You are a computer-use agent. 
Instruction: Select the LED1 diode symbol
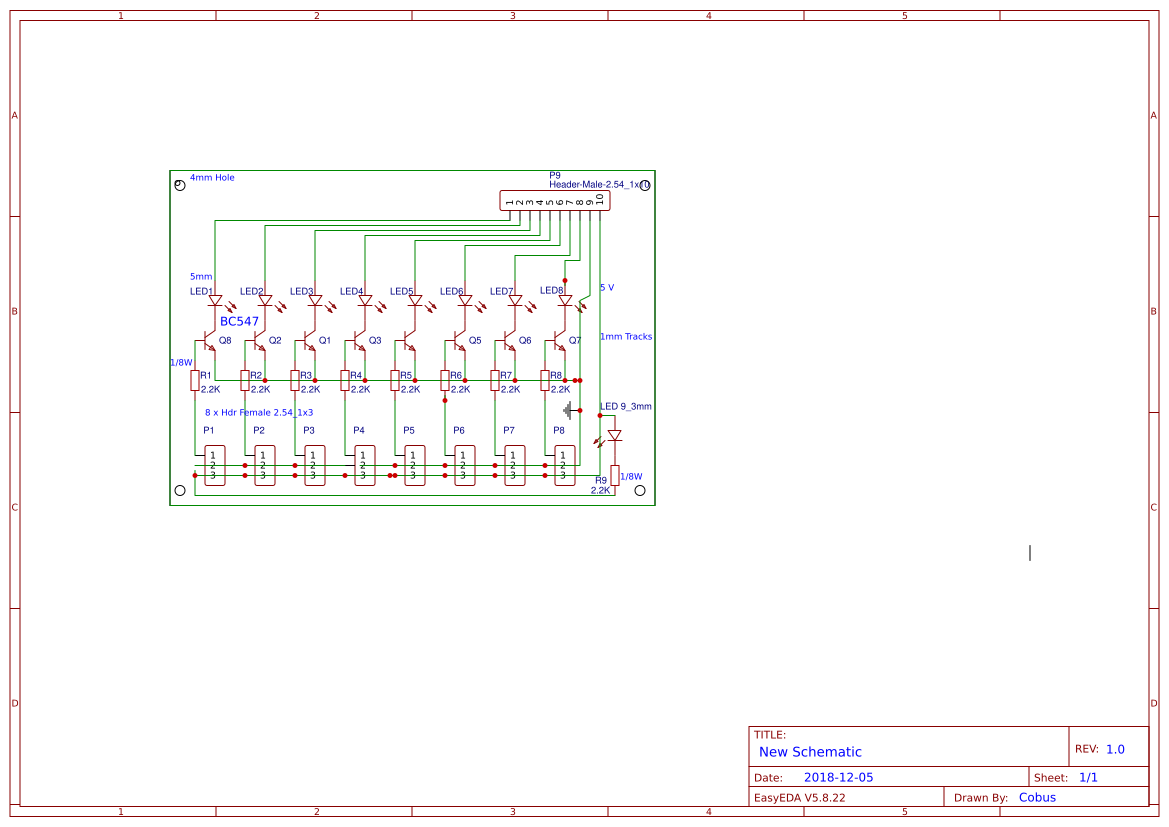tap(214, 299)
